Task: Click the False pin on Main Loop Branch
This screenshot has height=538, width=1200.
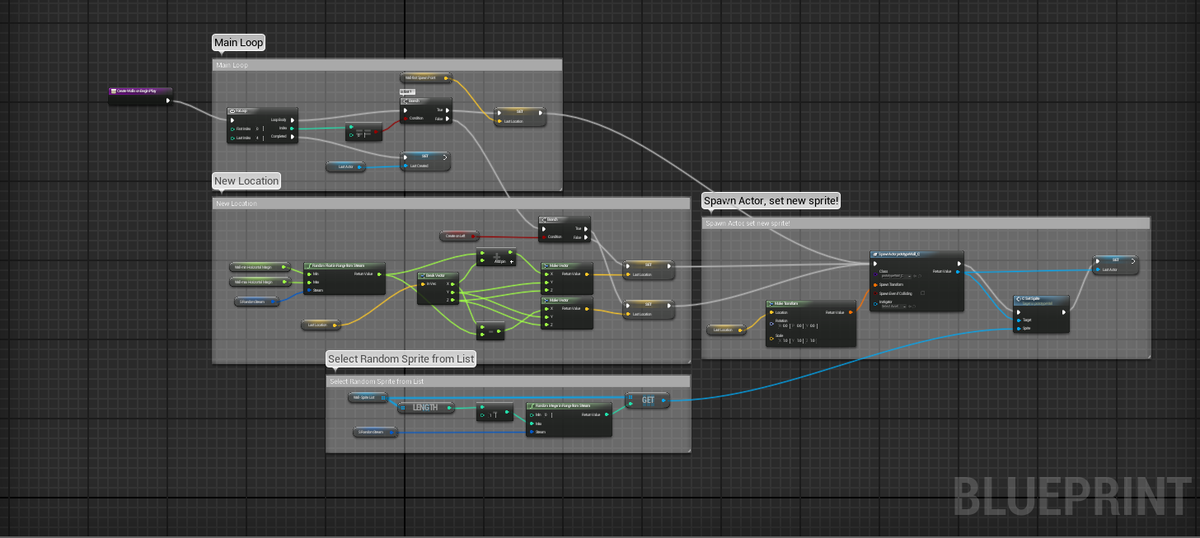Action: [447, 119]
